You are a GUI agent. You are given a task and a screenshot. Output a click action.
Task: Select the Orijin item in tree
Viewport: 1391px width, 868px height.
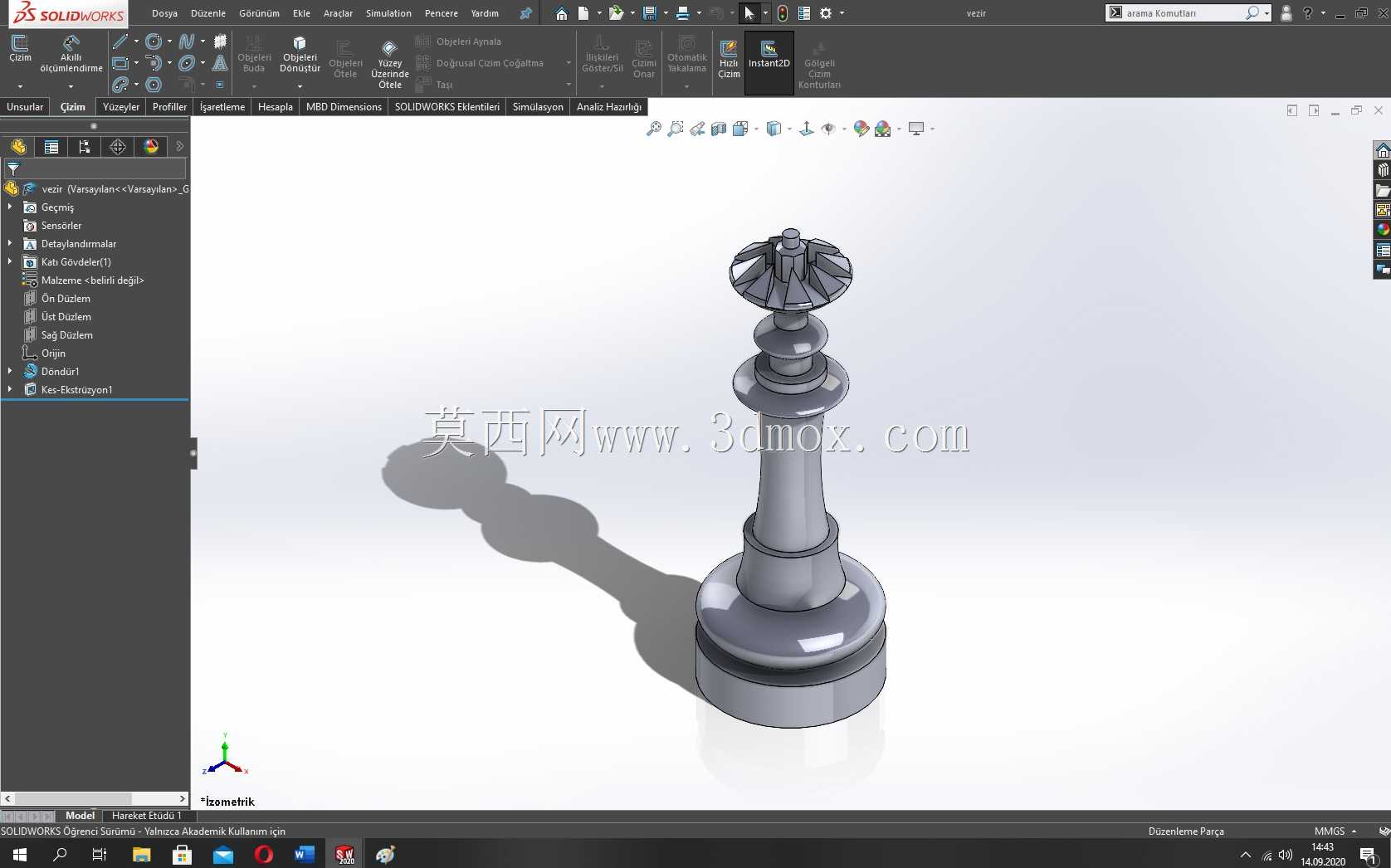coord(53,353)
